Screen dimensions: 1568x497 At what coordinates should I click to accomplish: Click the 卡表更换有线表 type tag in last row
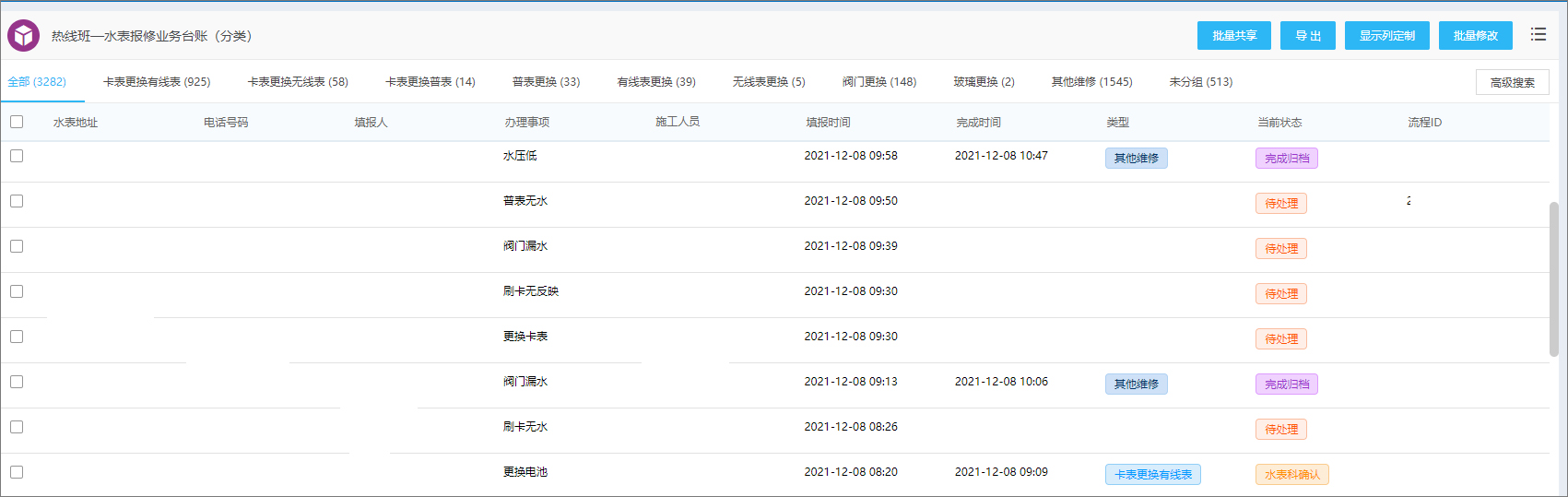[1152, 475]
